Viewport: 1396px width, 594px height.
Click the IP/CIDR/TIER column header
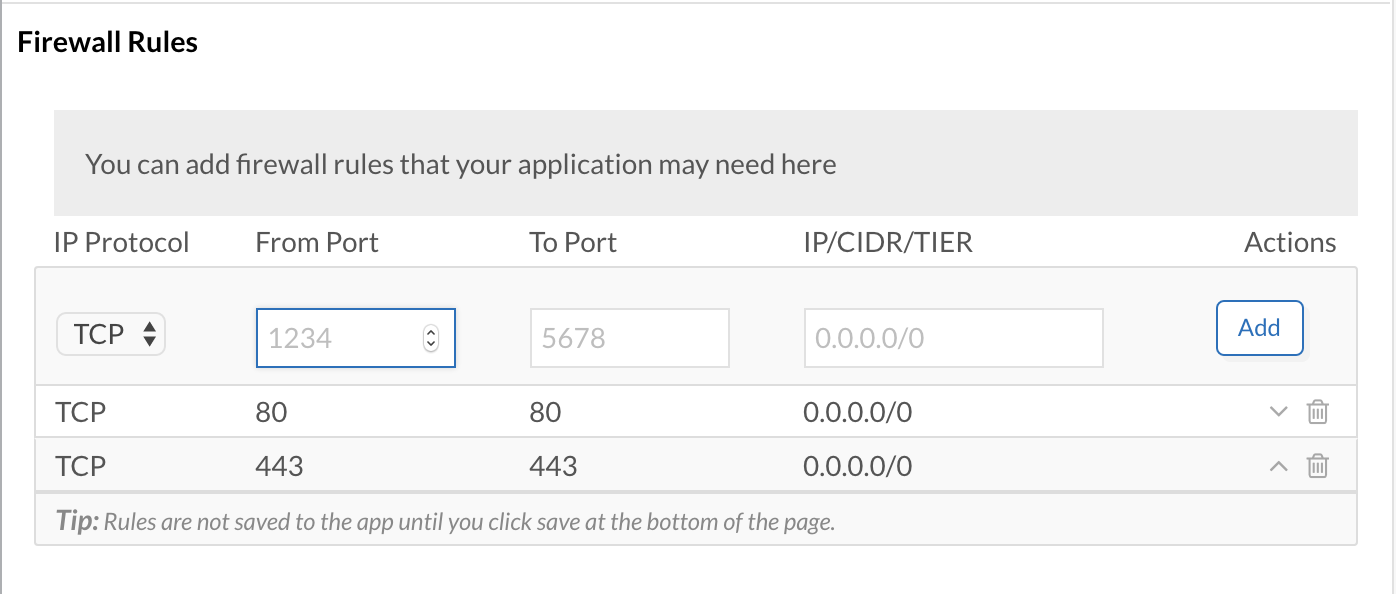point(888,243)
